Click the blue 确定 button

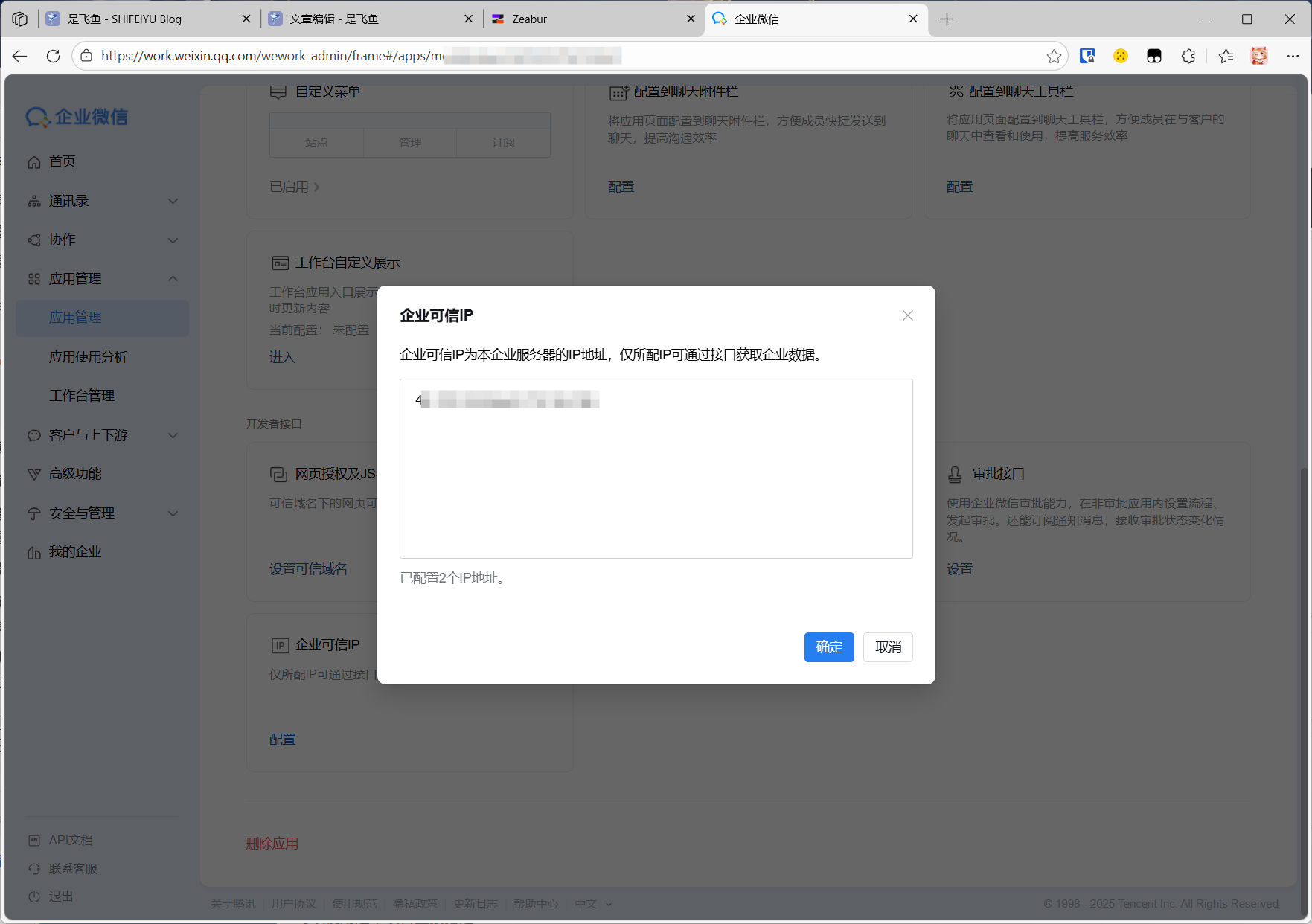828,647
